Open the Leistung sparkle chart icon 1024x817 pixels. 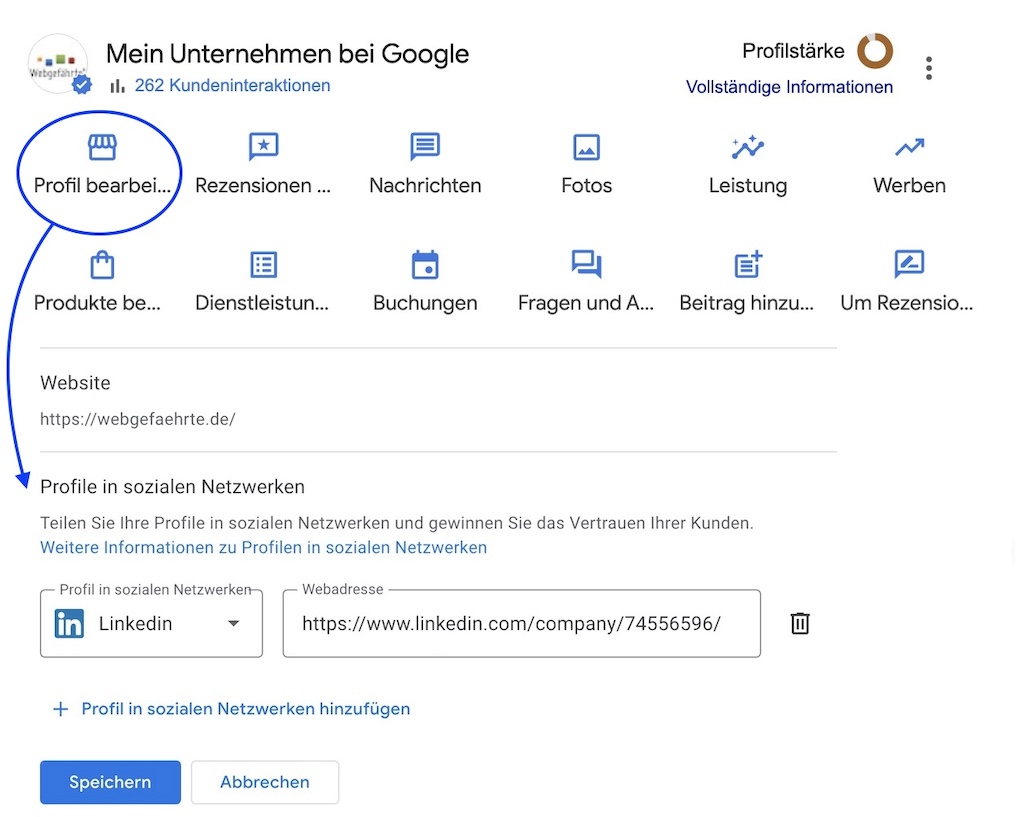pyautogui.click(x=748, y=147)
